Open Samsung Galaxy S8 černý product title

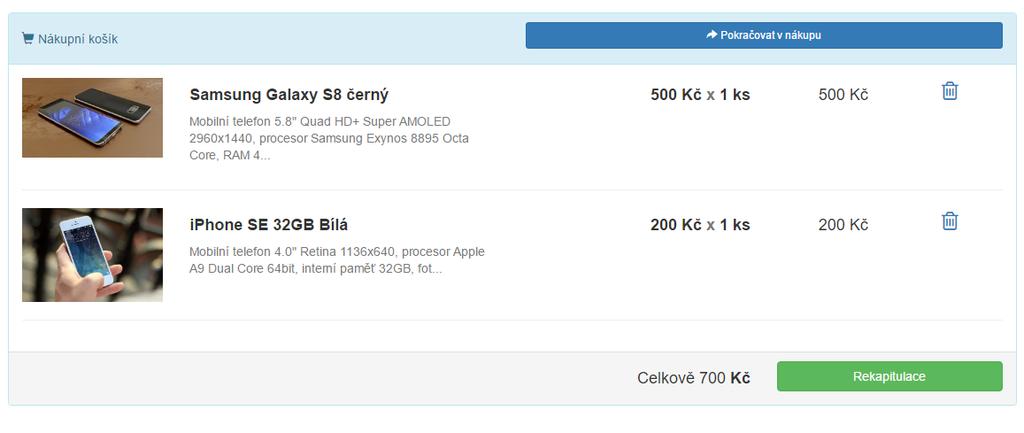(x=289, y=95)
